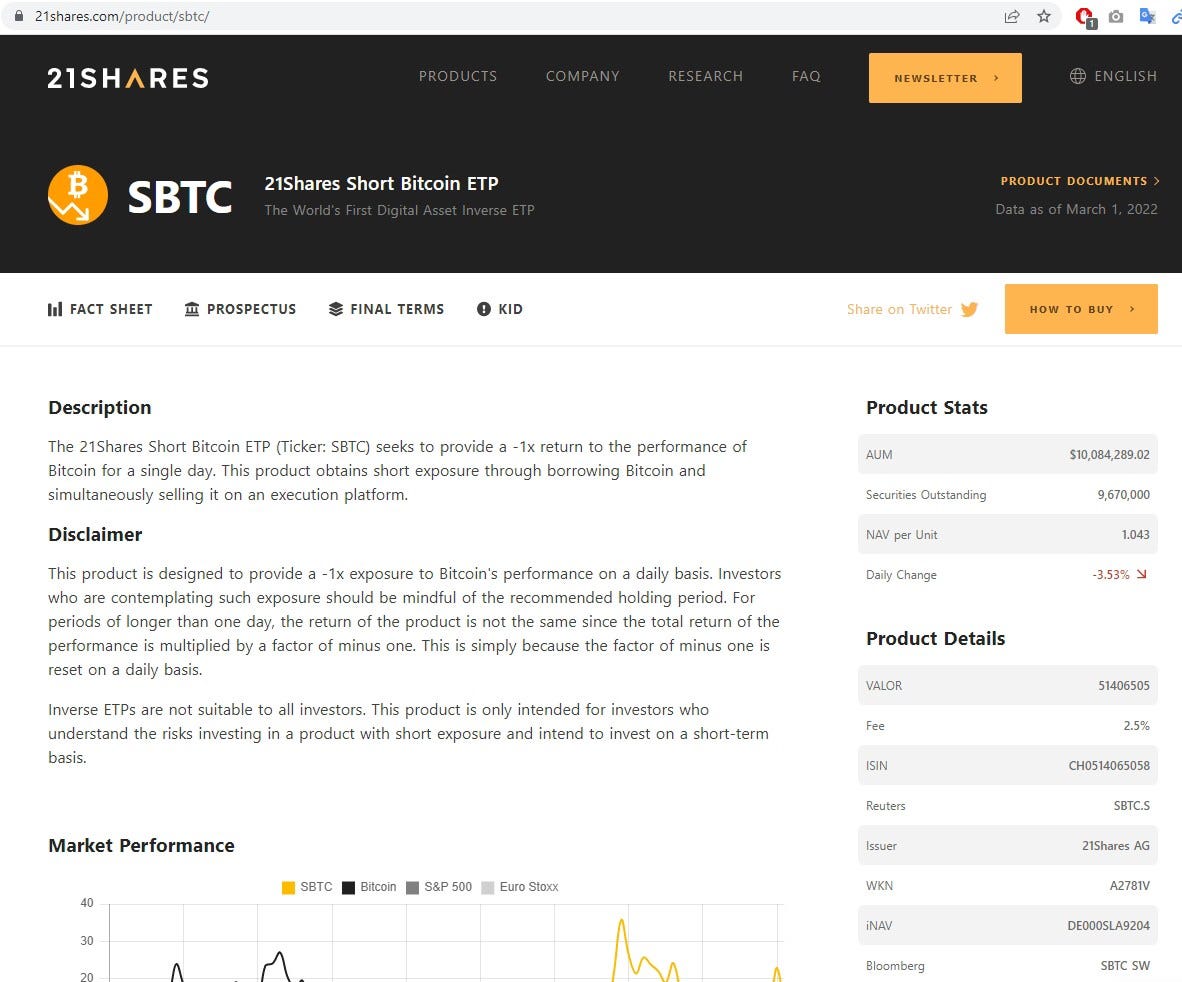This screenshot has height=982, width=1182.
Task: Click the How To Buy button
Action: [1081, 309]
